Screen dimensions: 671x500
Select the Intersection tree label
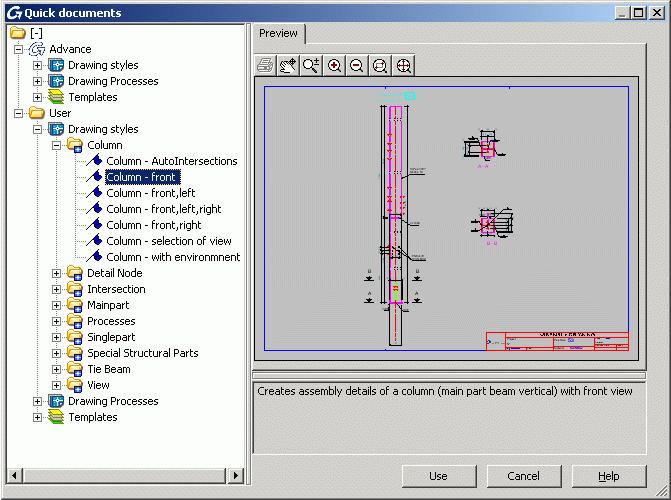coord(116,289)
